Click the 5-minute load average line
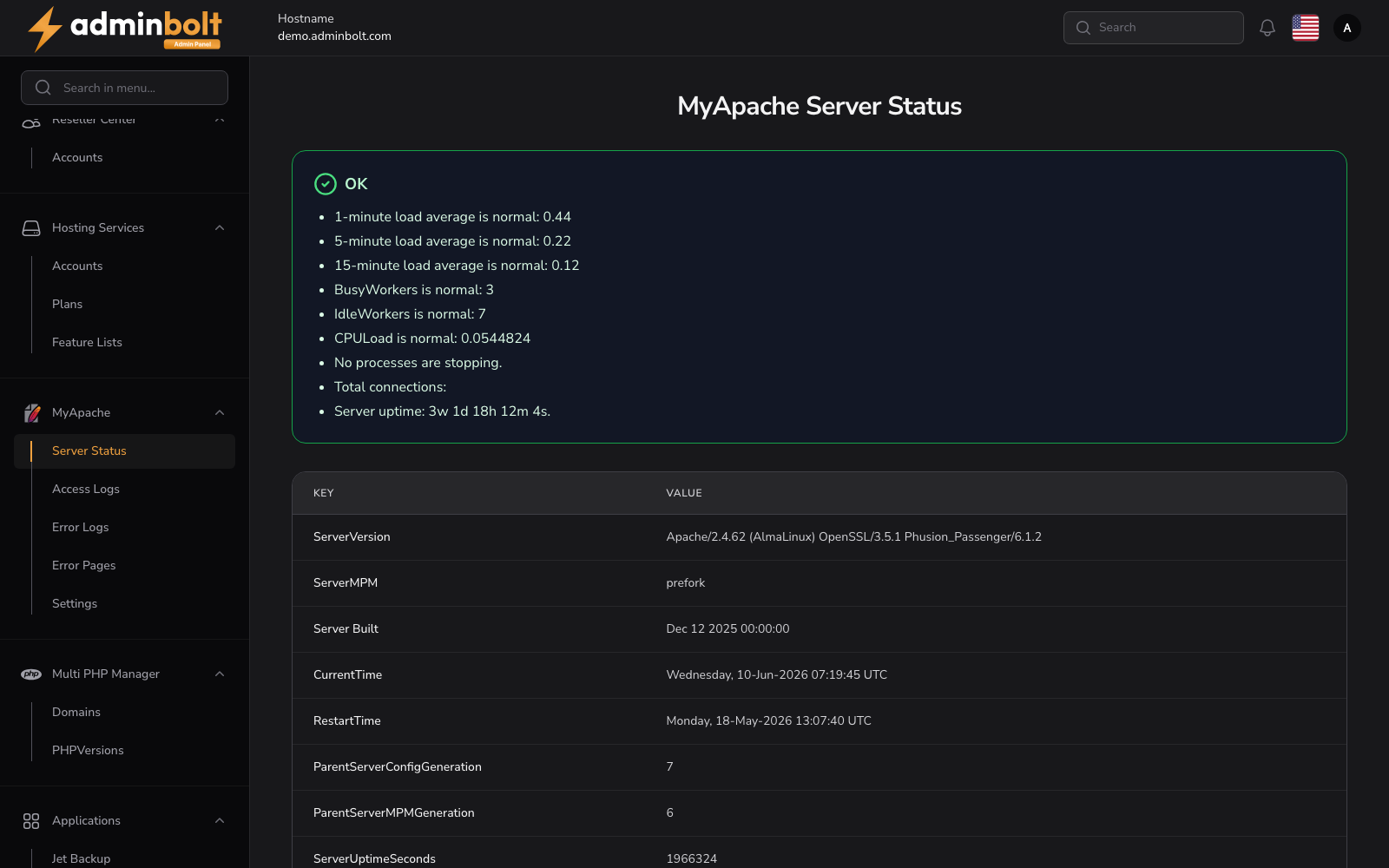 click(452, 241)
